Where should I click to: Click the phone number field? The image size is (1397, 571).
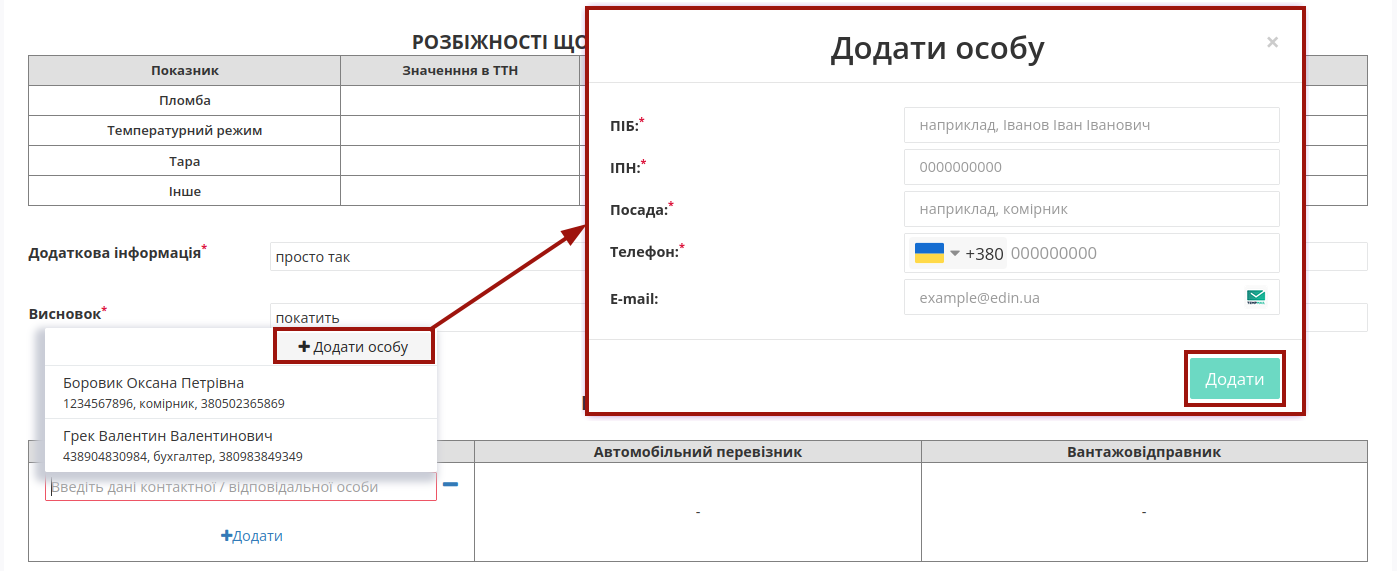click(1142, 253)
